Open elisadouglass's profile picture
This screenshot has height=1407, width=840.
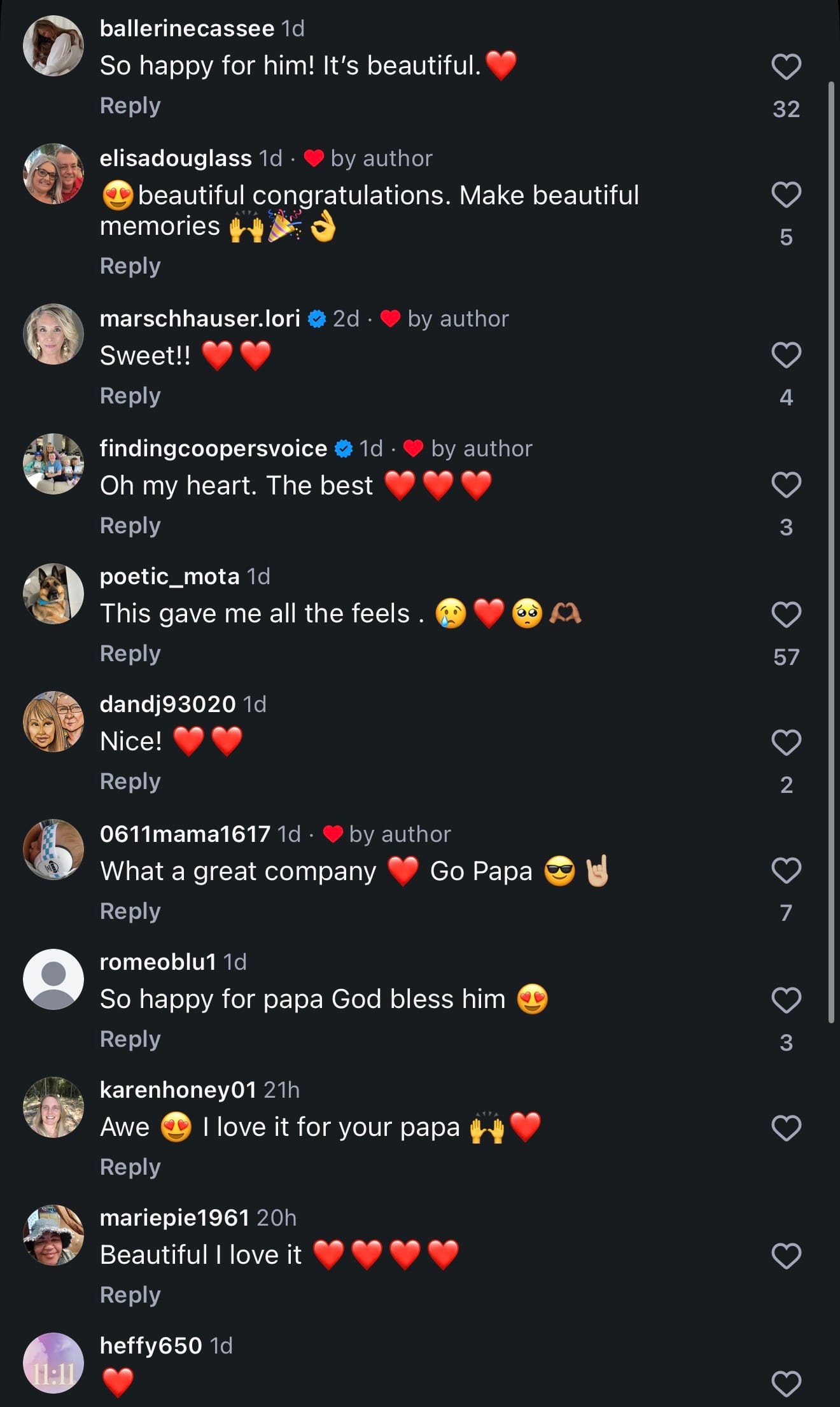(x=53, y=174)
